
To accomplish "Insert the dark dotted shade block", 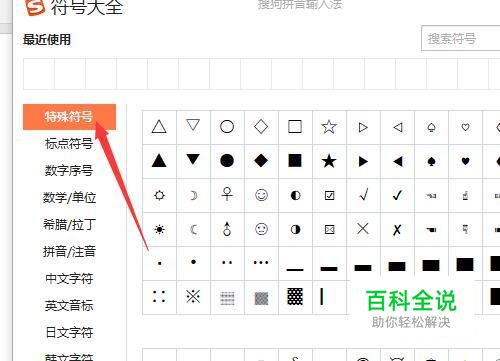I will click(295, 297).
